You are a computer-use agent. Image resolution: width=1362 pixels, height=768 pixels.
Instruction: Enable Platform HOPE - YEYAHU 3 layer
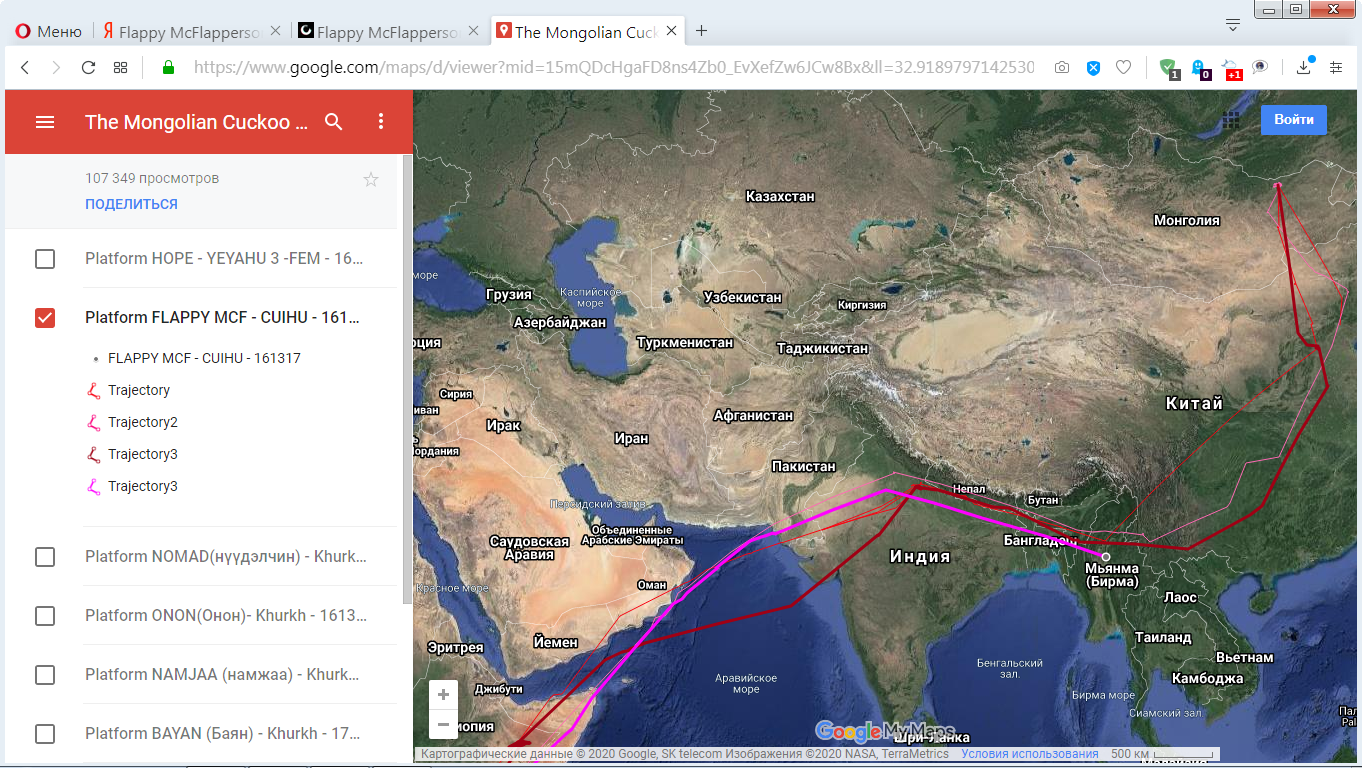(x=45, y=259)
